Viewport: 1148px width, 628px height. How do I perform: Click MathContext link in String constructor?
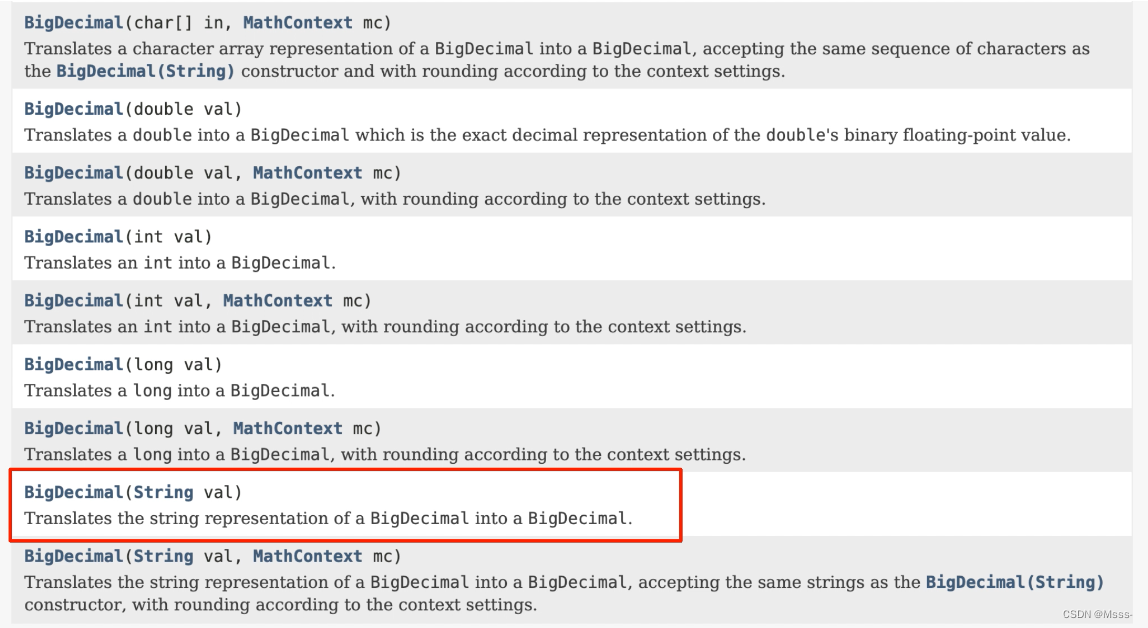coord(308,556)
